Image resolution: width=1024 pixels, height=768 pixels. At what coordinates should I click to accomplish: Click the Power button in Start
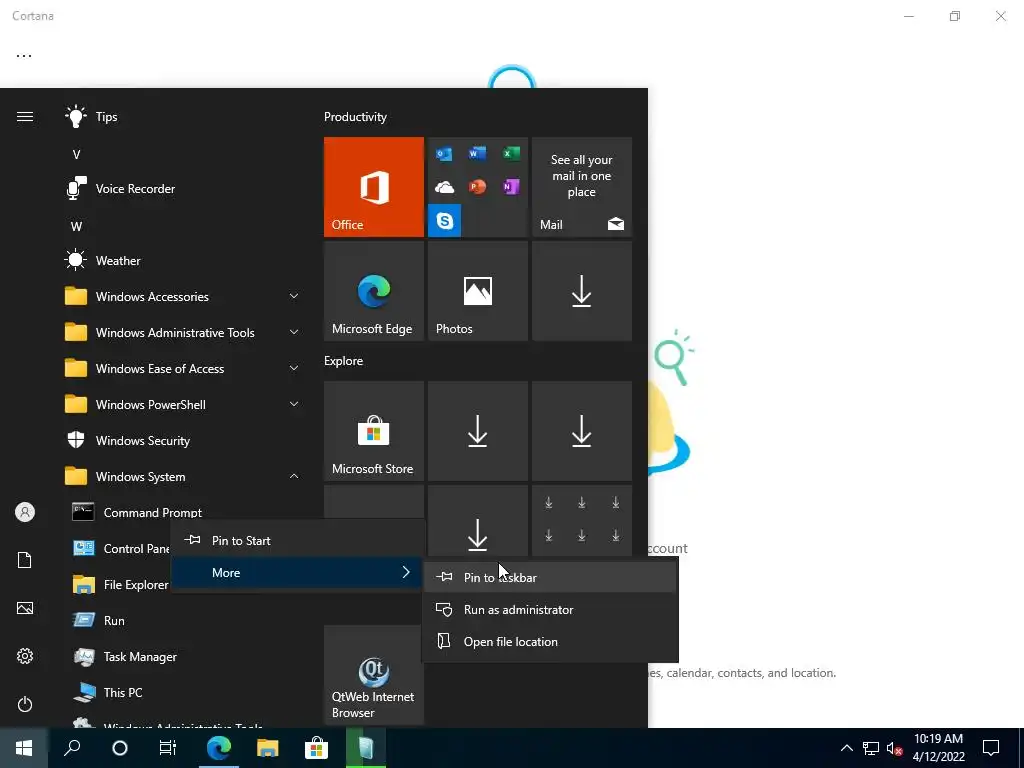click(x=25, y=704)
